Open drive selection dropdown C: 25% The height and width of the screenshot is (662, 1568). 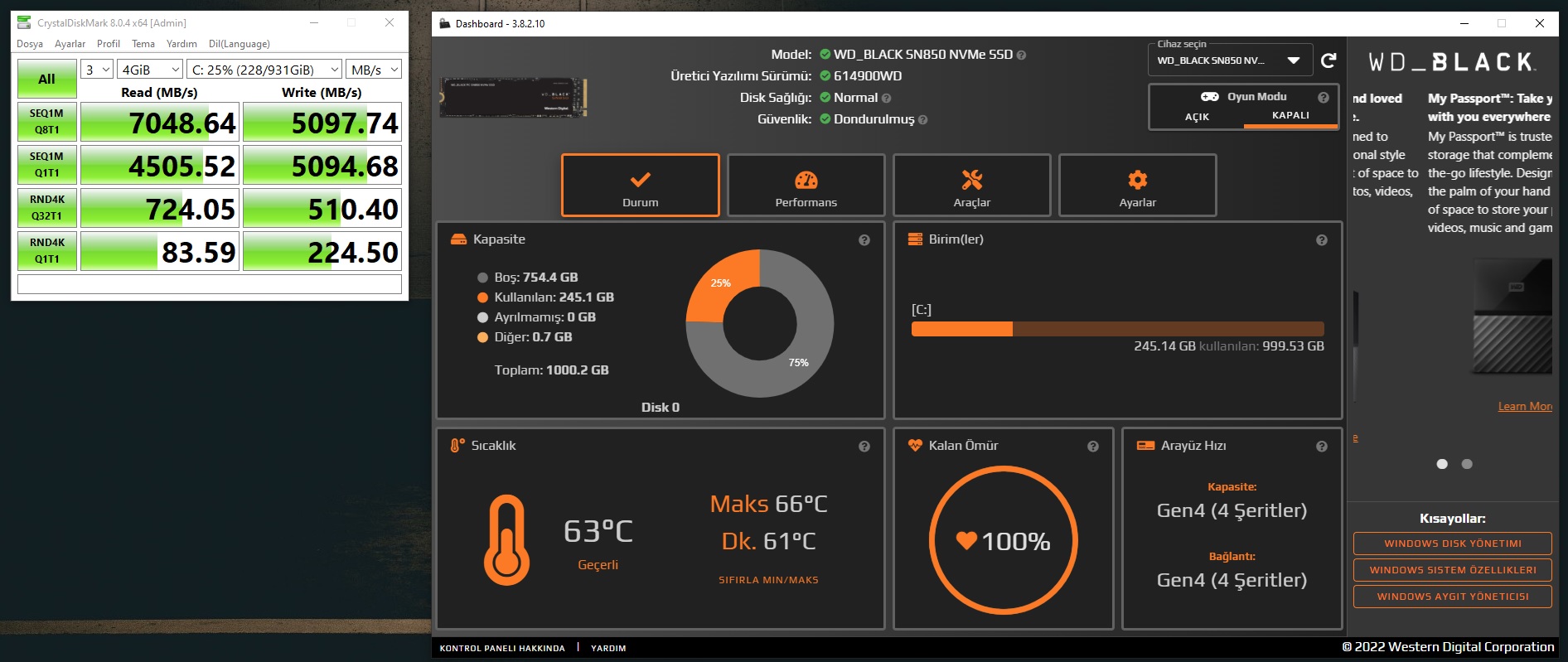click(264, 70)
